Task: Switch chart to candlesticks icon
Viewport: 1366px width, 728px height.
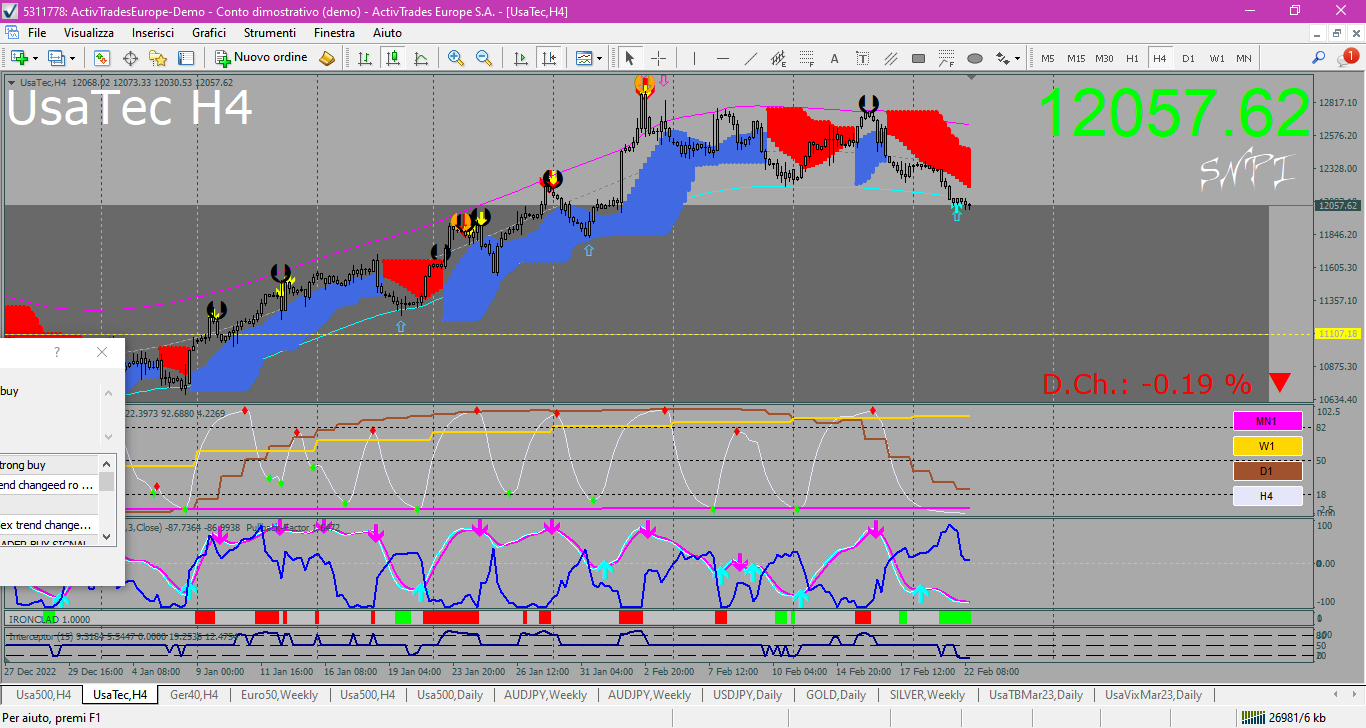Action: 393,58
